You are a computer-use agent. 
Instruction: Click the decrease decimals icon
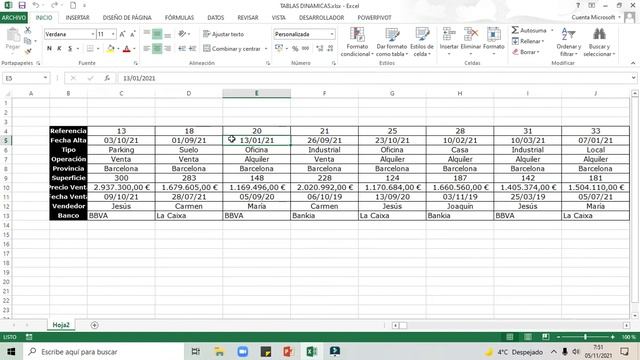(x=330, y=49)
